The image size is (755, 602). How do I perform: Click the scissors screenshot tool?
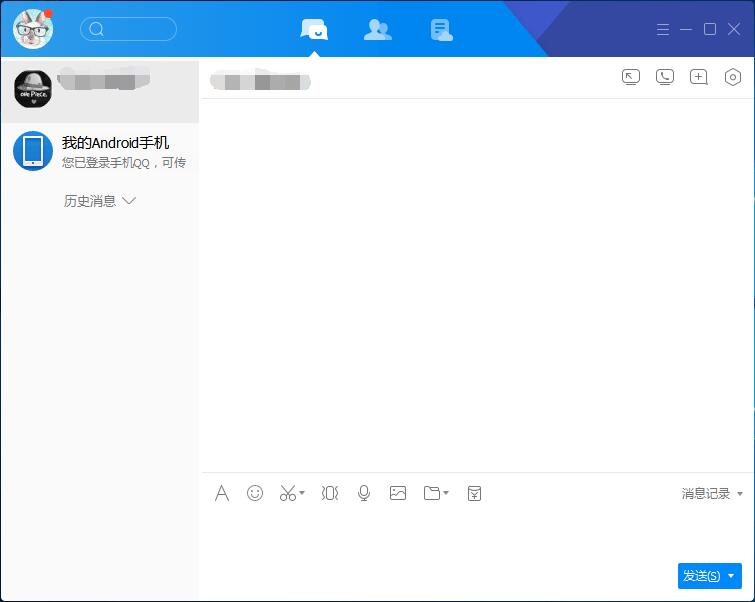click(x=288, y=493)
